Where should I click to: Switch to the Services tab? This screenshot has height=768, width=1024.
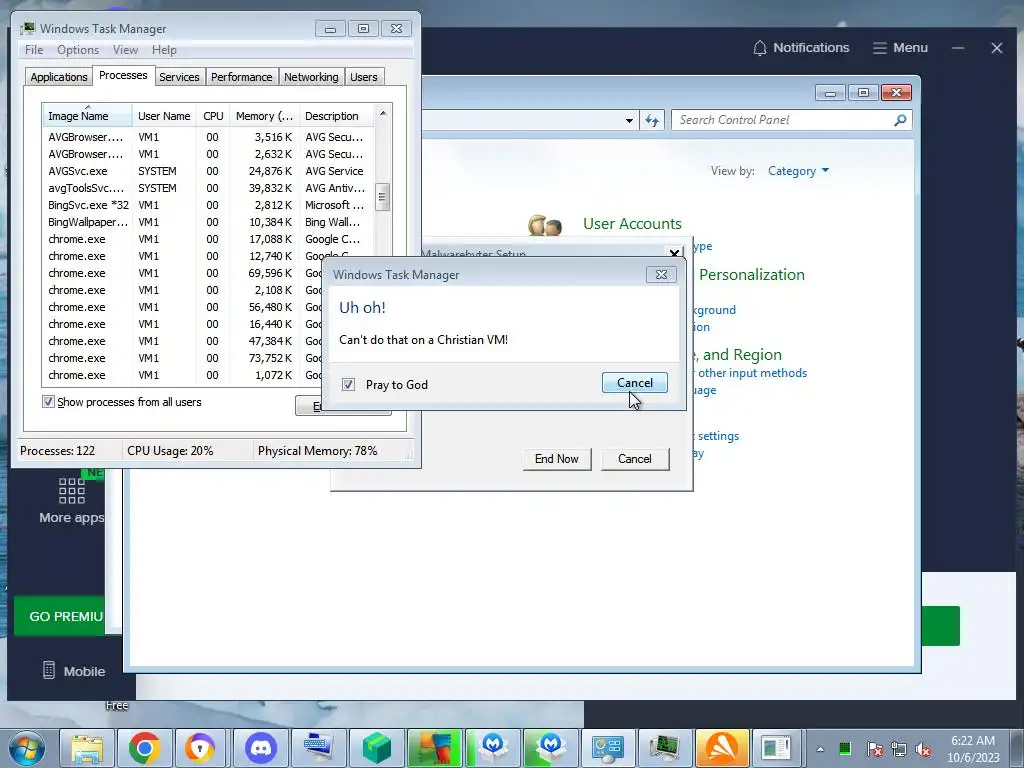(179, 77)
